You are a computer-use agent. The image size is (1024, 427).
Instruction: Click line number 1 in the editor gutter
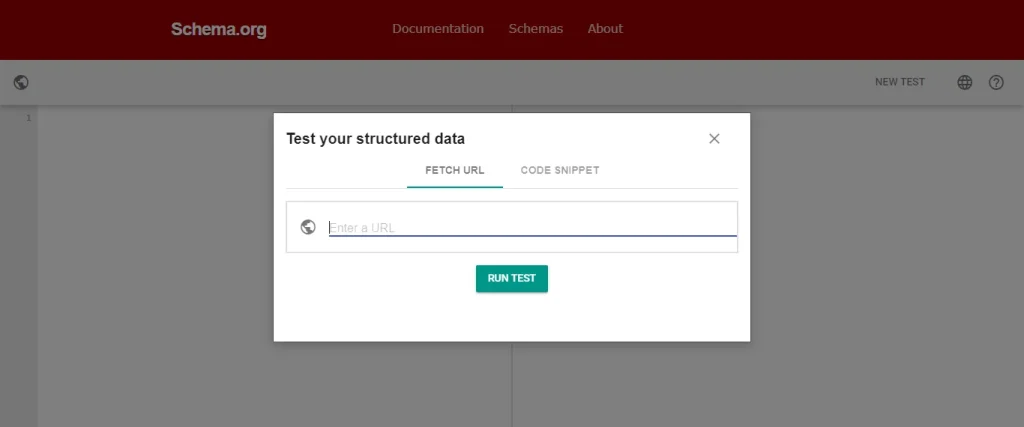pos(28,118)
